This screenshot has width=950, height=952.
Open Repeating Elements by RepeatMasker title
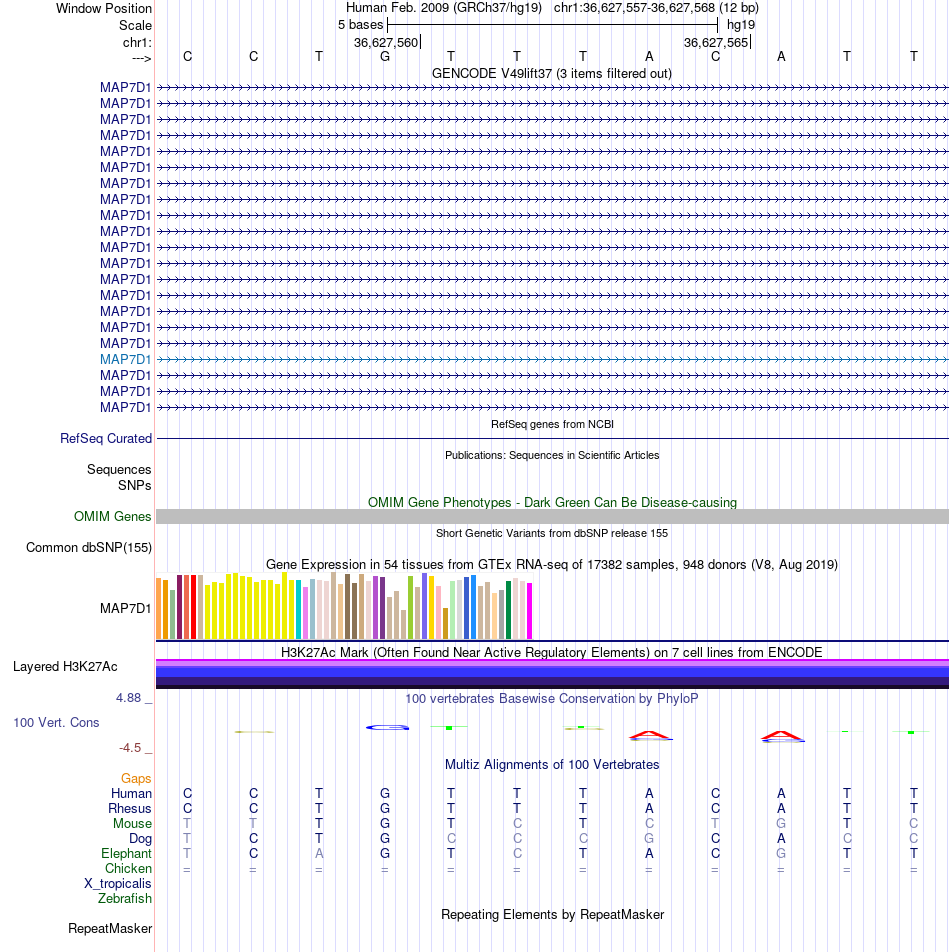click(552, 914)
